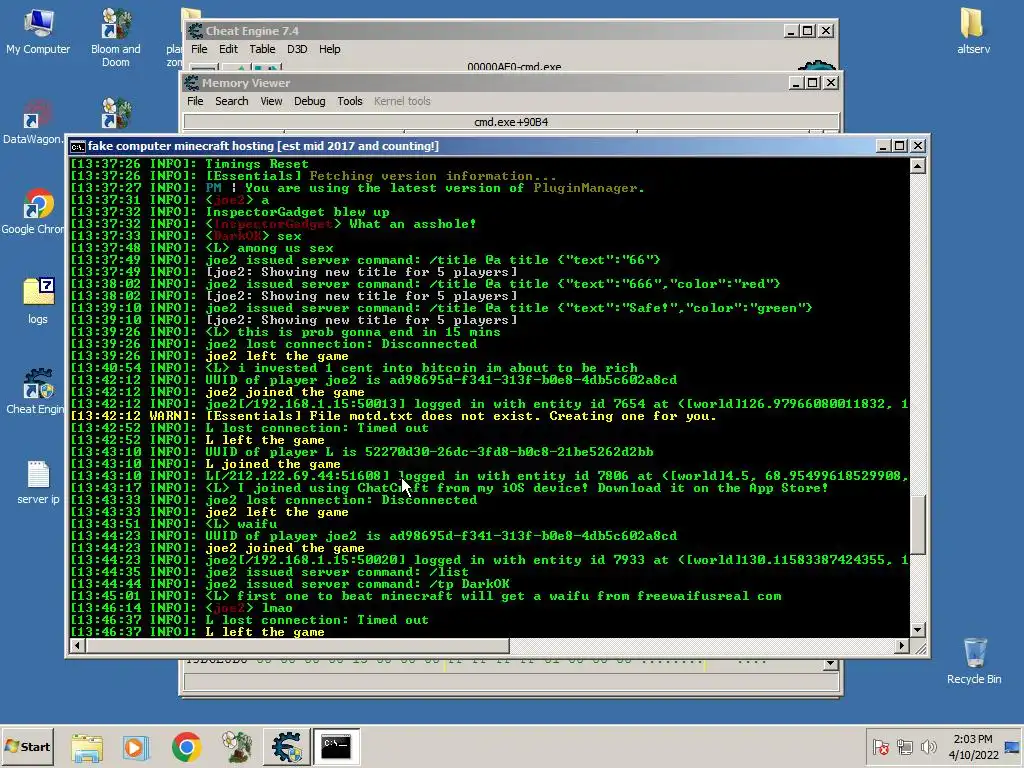
Task: Open the Table menu in Cheat Engine
Action: (x=262, y=49)
